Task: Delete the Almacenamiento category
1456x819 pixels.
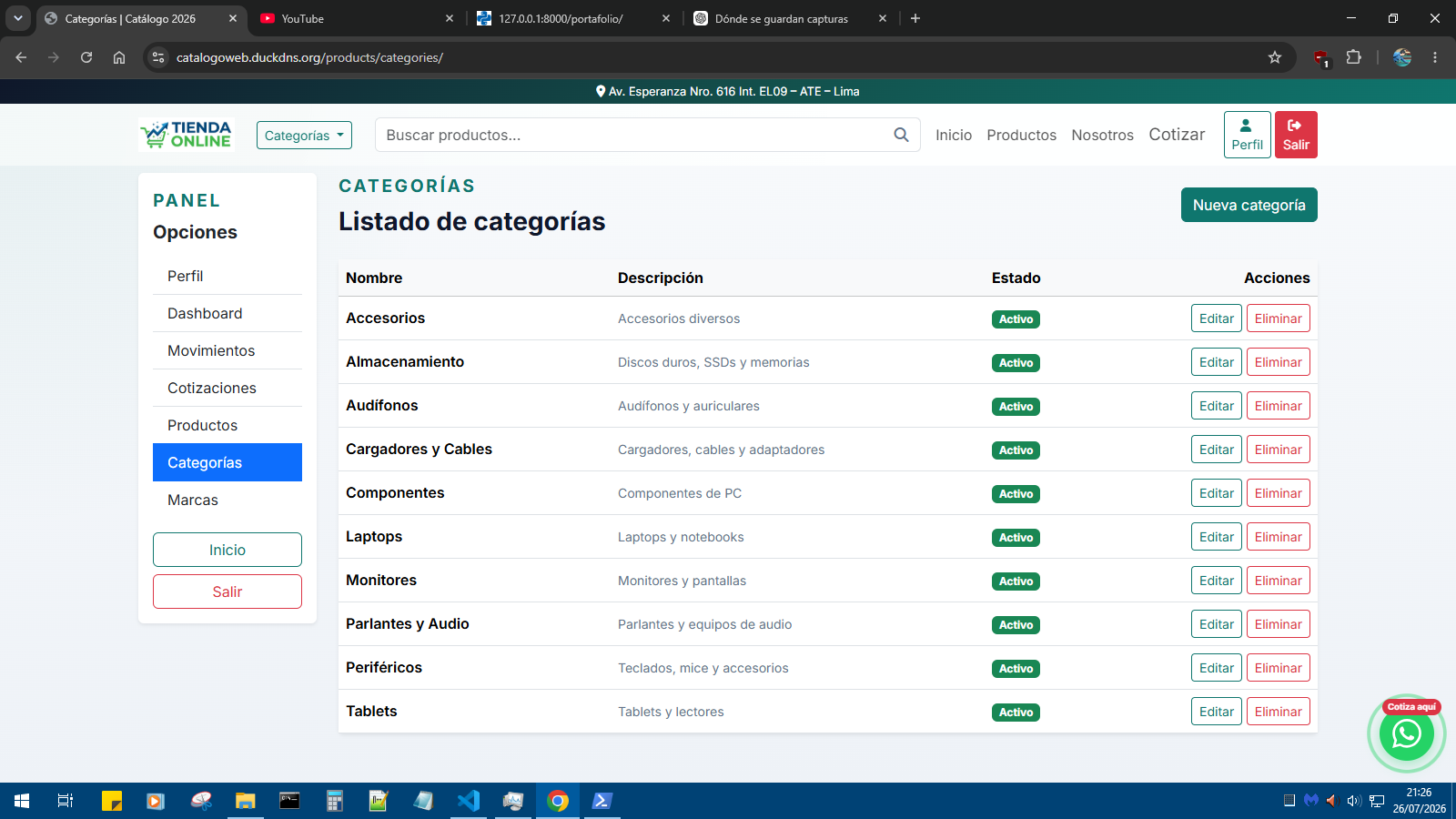Action: pos(1279,362)
